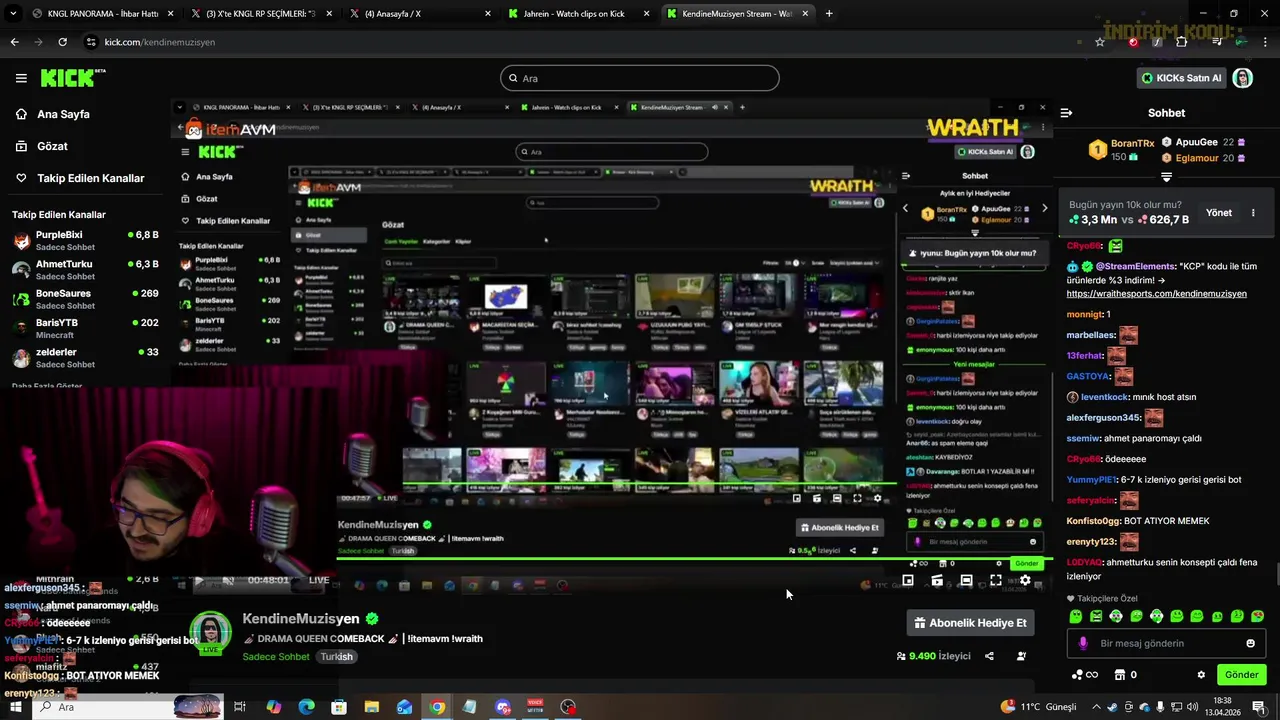Select the first green follower emote

click(x=1075, y=616)
